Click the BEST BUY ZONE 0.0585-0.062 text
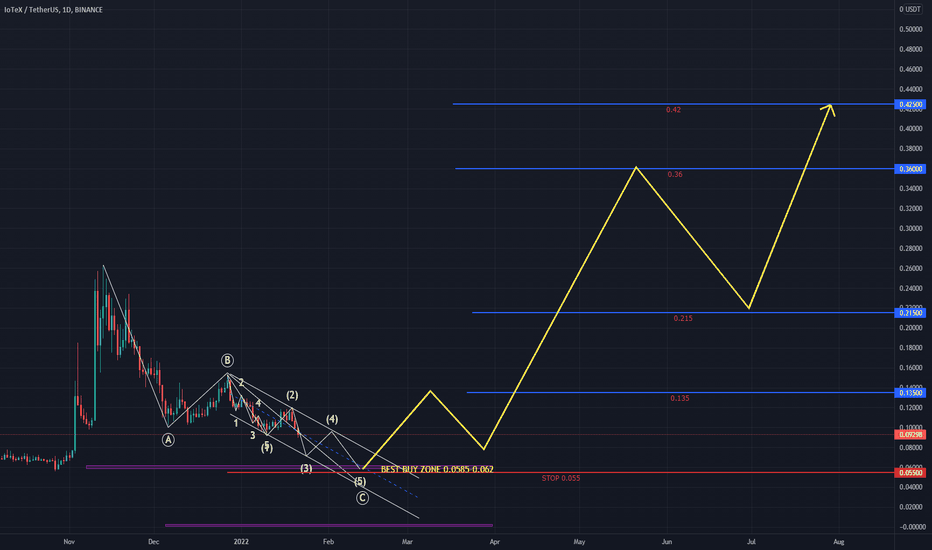Viewport: 932px width, 550px height. (x=437, y=469)
